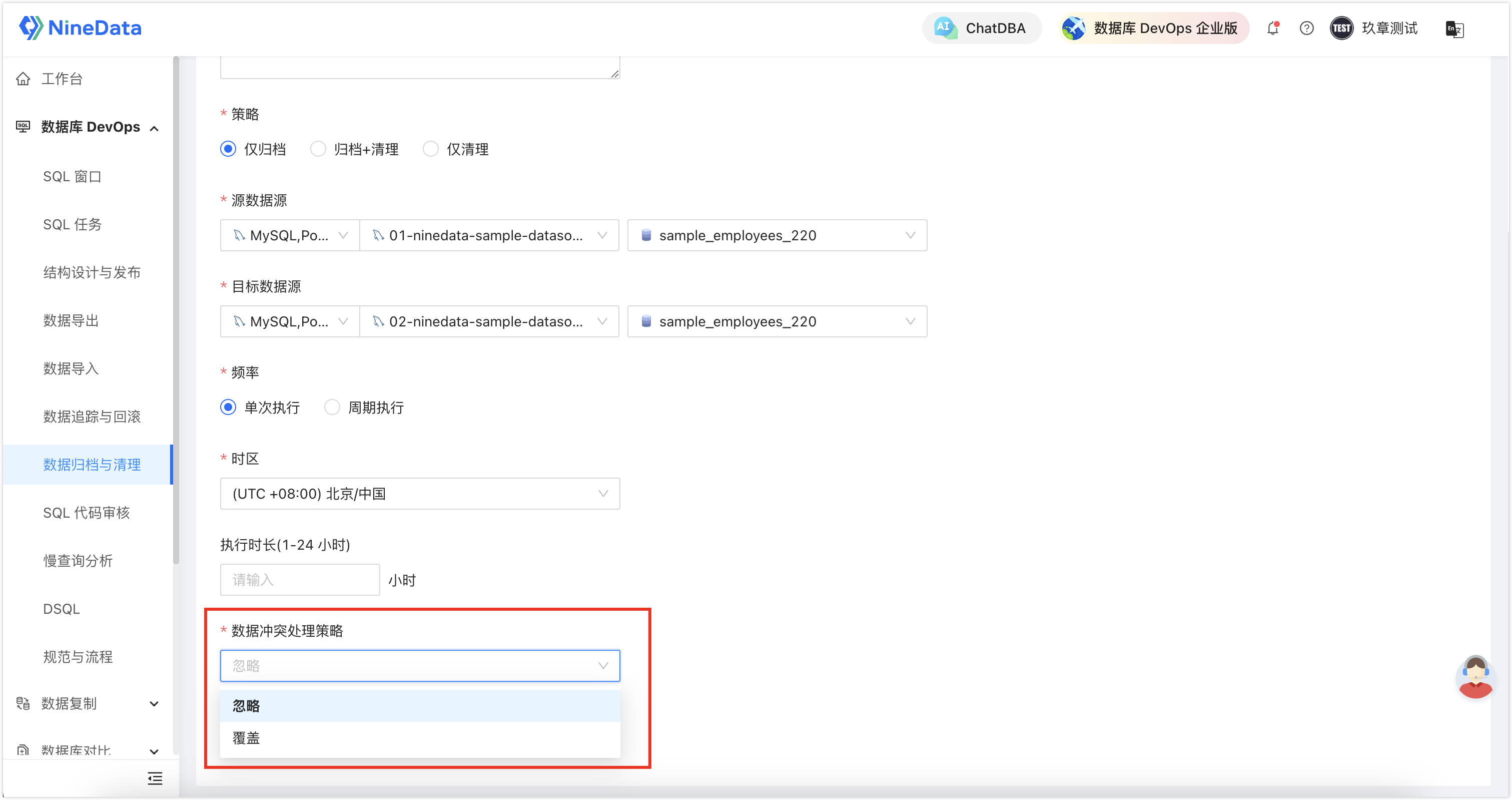The height and width of the screenshot is (800, 1512).
Task: Open the 时区 timezone dropdown
Action: click(420, 494)
